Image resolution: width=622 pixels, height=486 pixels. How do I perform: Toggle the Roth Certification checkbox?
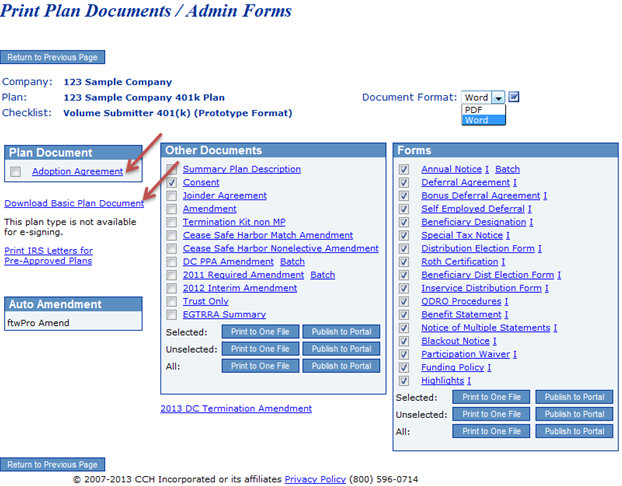pyautogui.click(x=404, y=261)
